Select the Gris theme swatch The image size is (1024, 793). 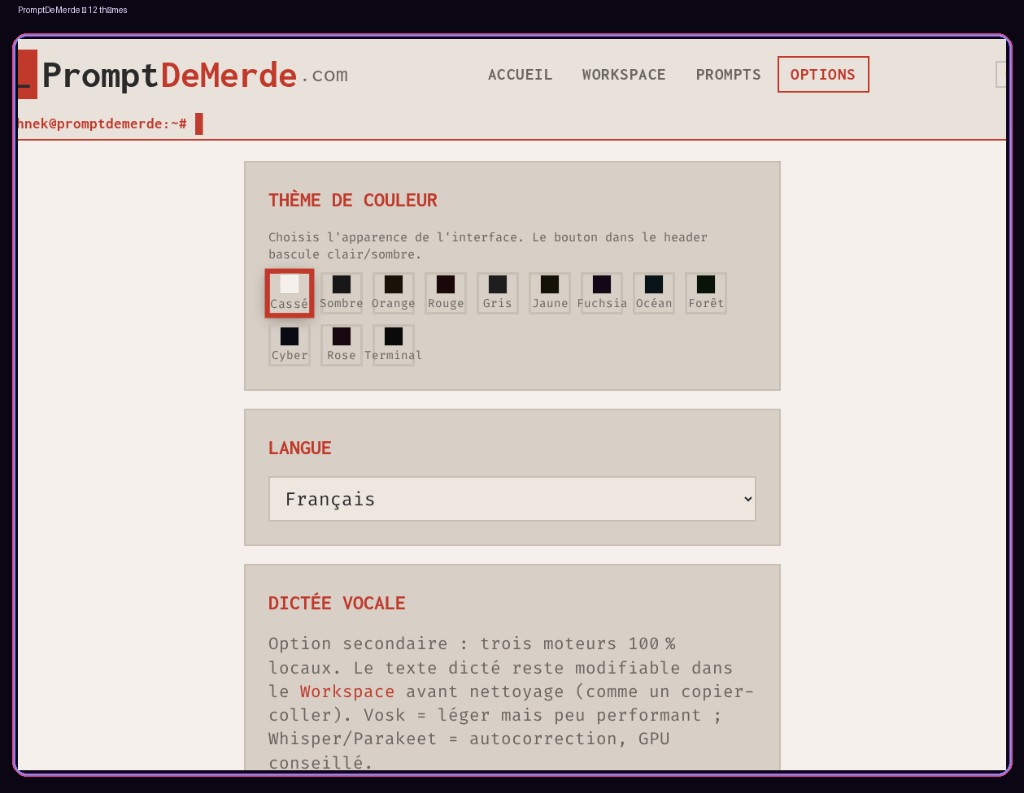(498, 293)
